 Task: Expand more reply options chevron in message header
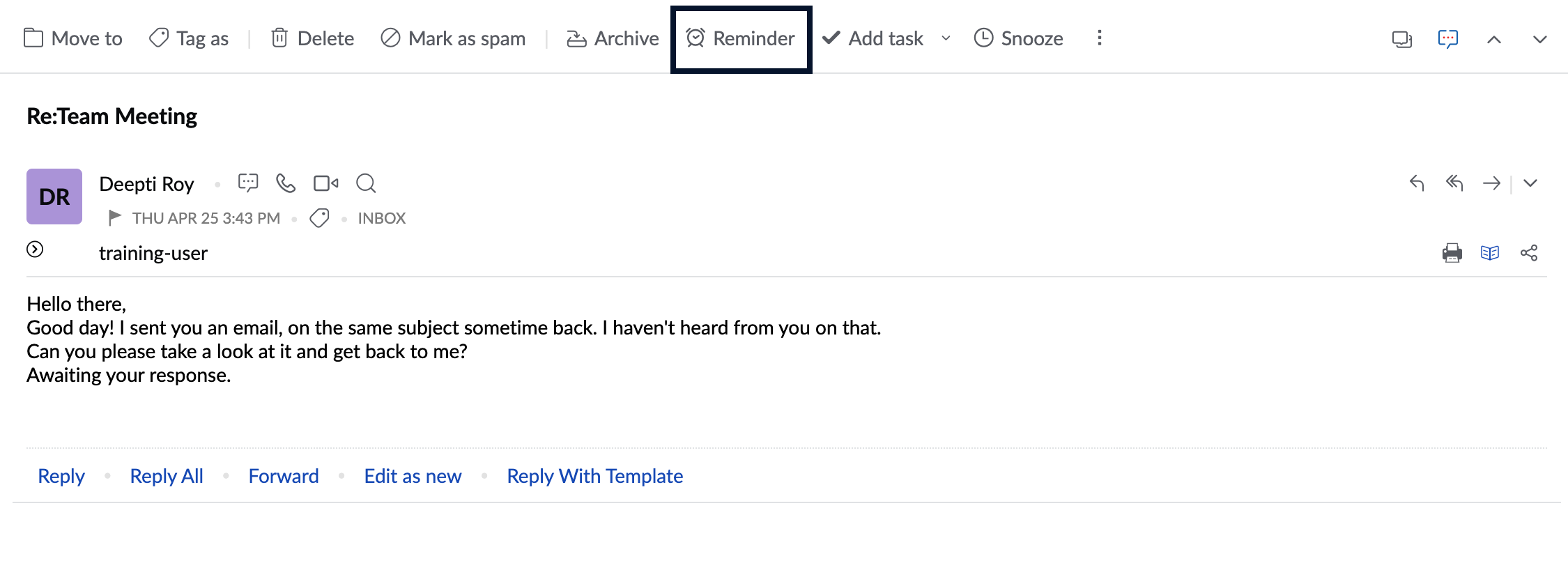pos(1530,183)
